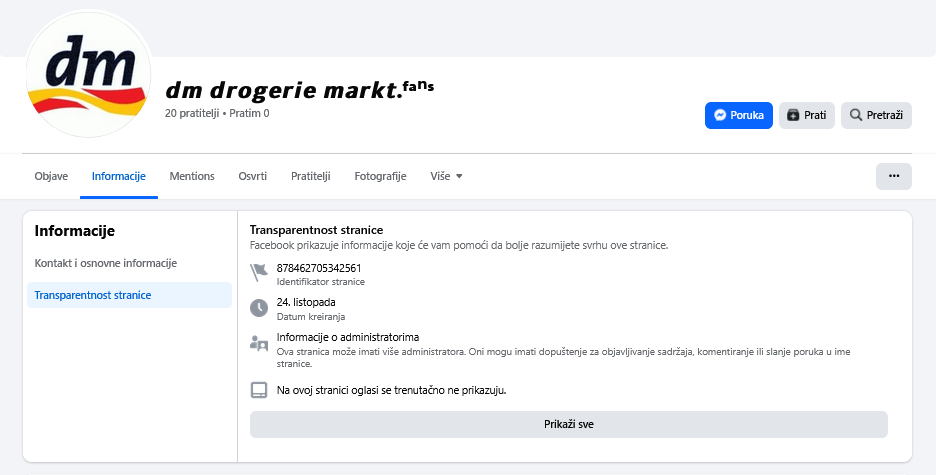Click the flag icon beside page identifier
This screenshot has width=936, height=475.
click(259, 273)
